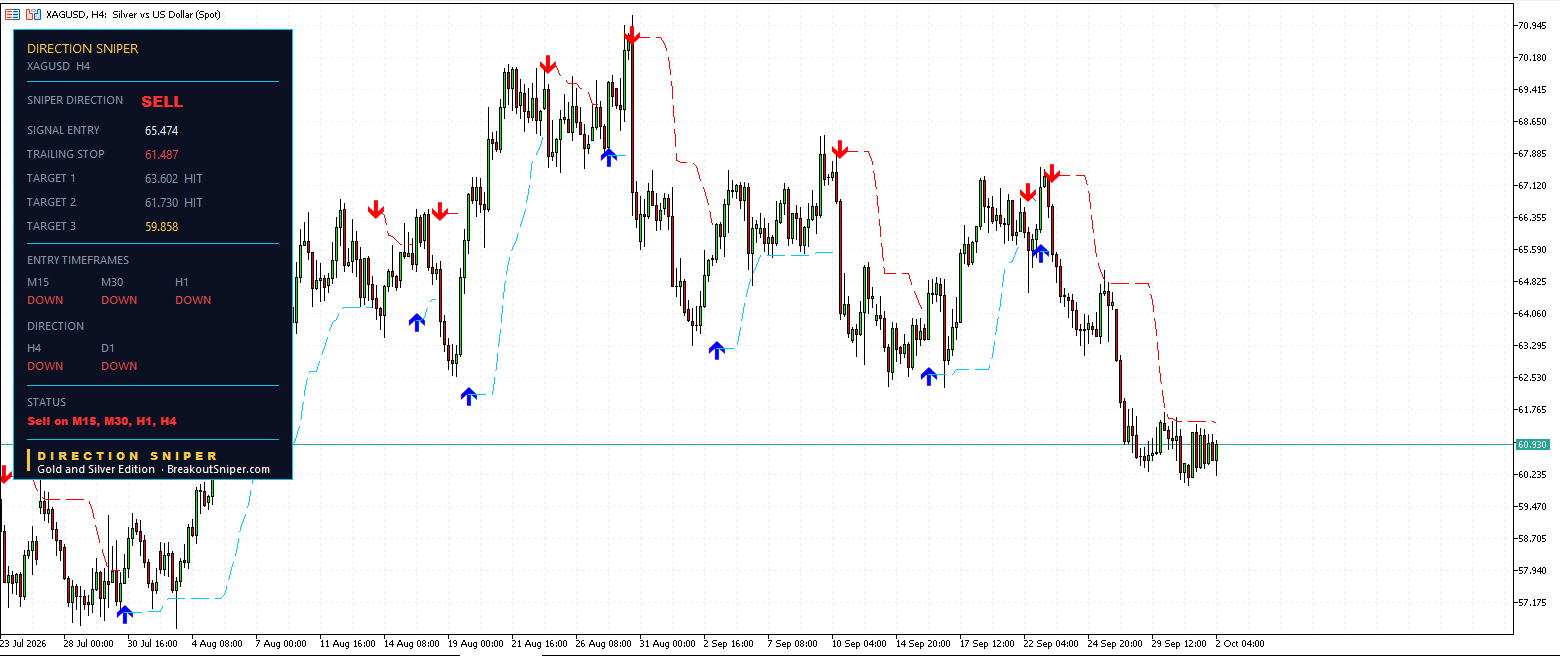Click the 59.470 price axis label
1560x656 pixels.
1533,506
